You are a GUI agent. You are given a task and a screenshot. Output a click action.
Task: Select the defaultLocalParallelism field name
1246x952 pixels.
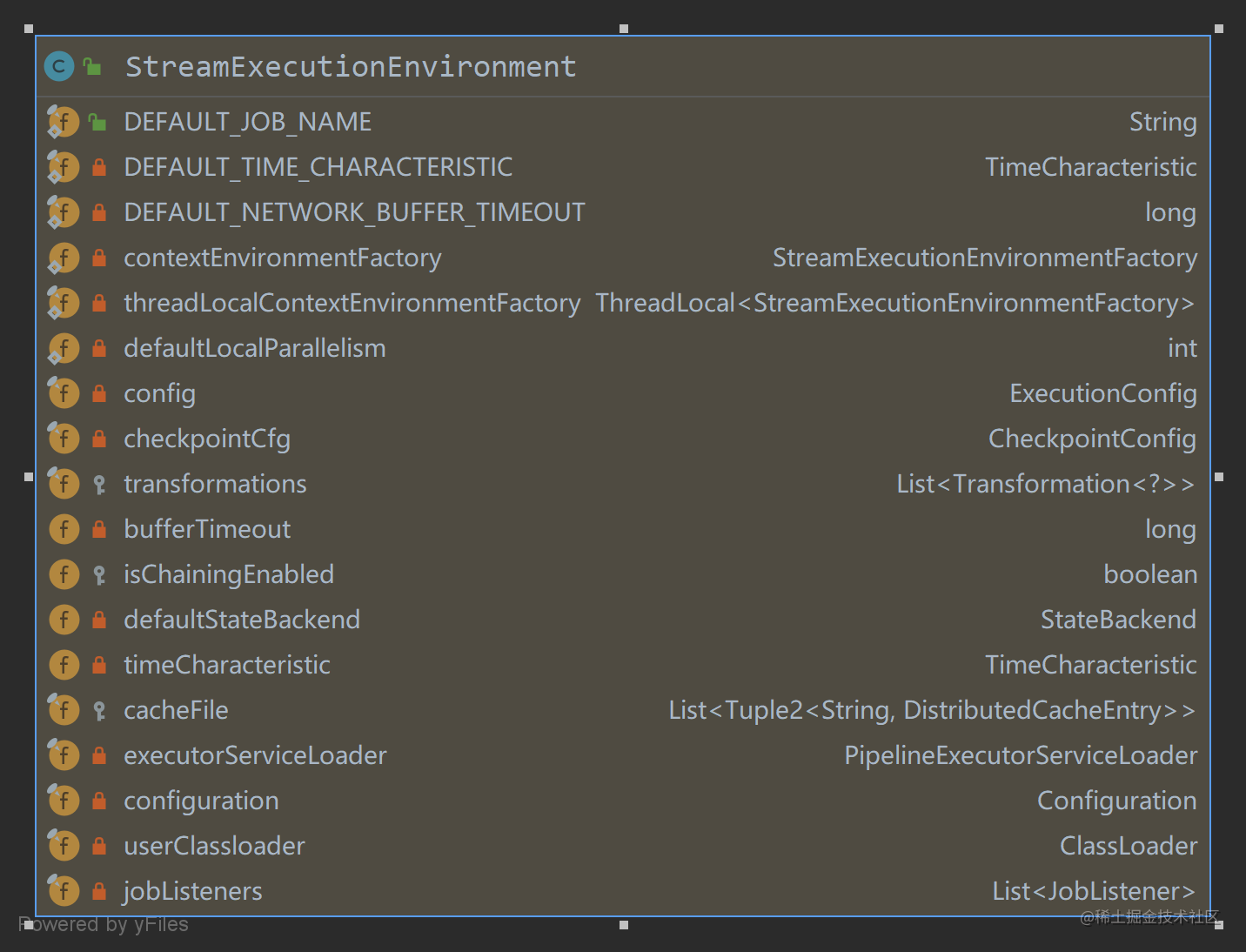[x=255, y=348]
